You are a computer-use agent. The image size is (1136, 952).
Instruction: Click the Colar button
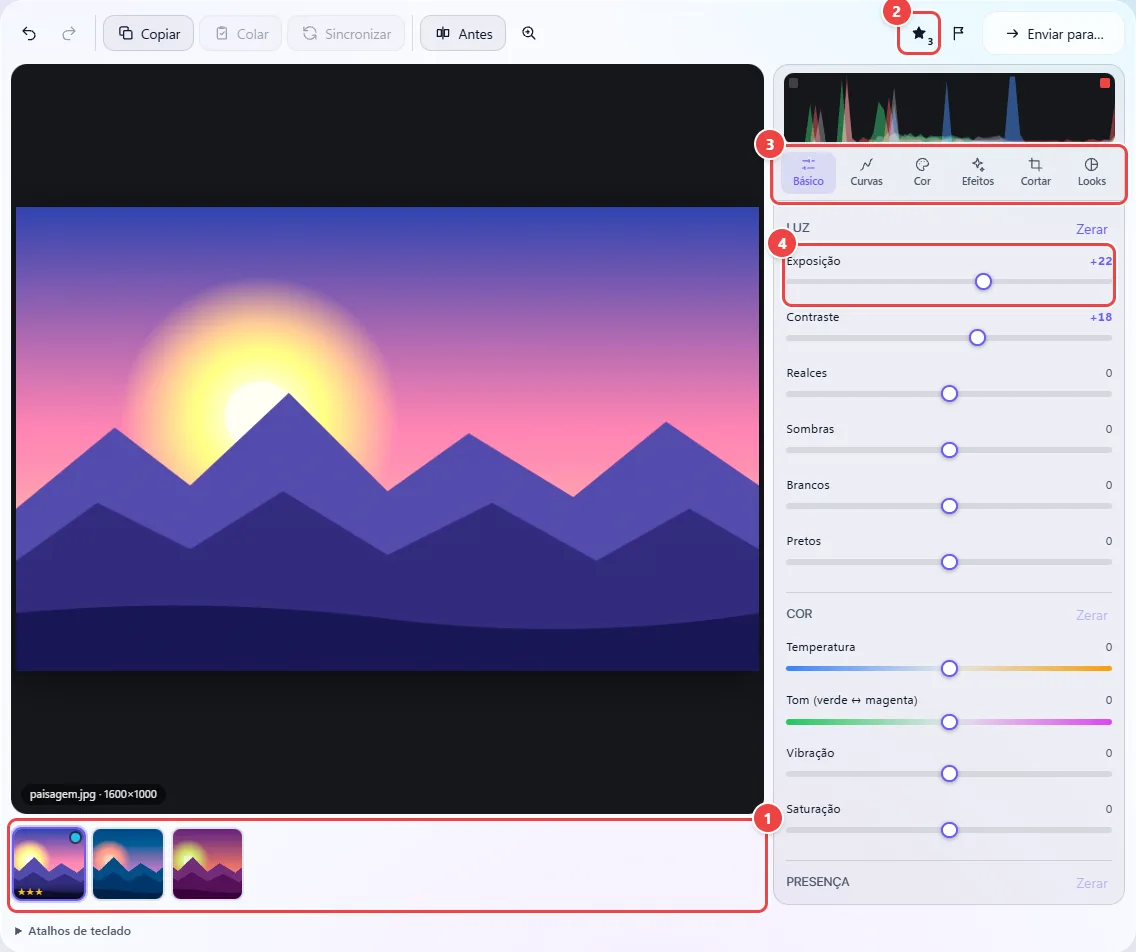(241, 33)
